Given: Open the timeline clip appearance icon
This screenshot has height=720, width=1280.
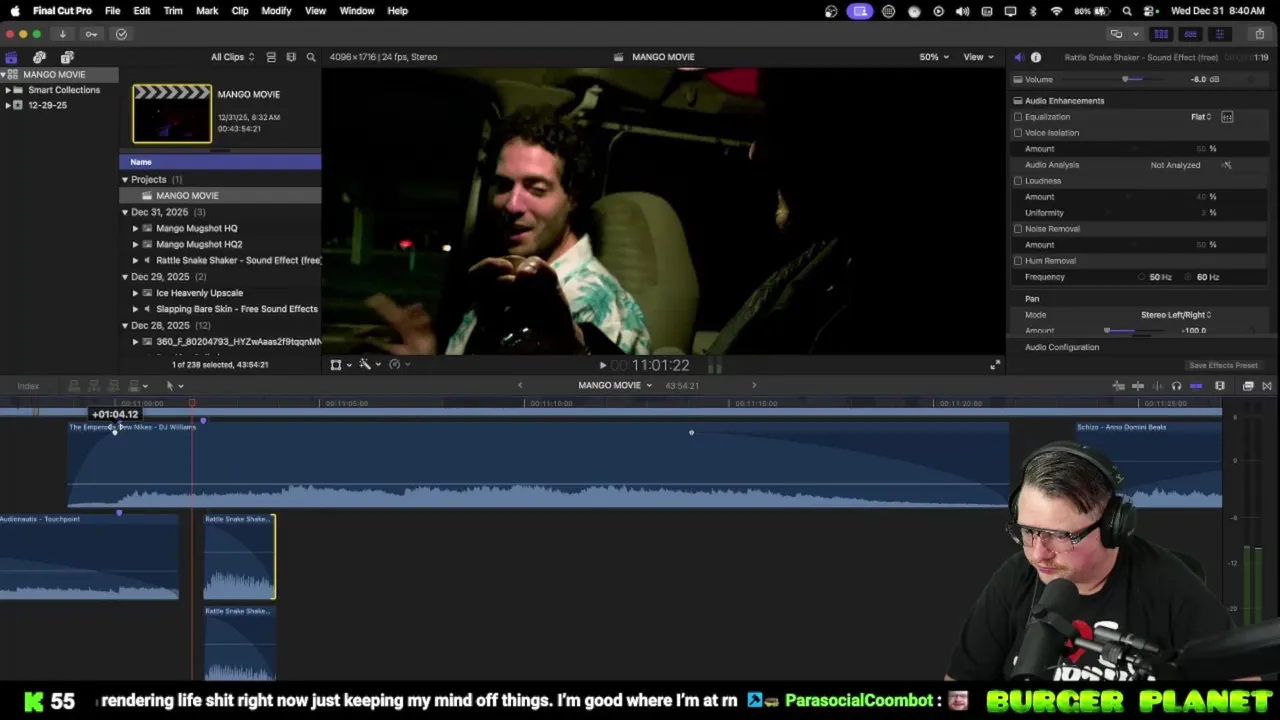Looking at the screenshot, I should [x=1220, y=386].
